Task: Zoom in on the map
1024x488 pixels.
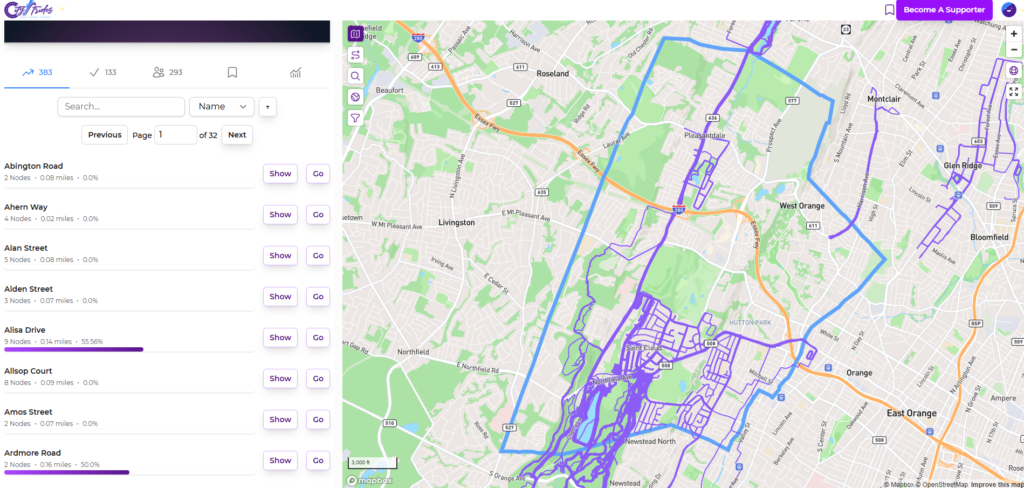Action: click(1013, 34)
